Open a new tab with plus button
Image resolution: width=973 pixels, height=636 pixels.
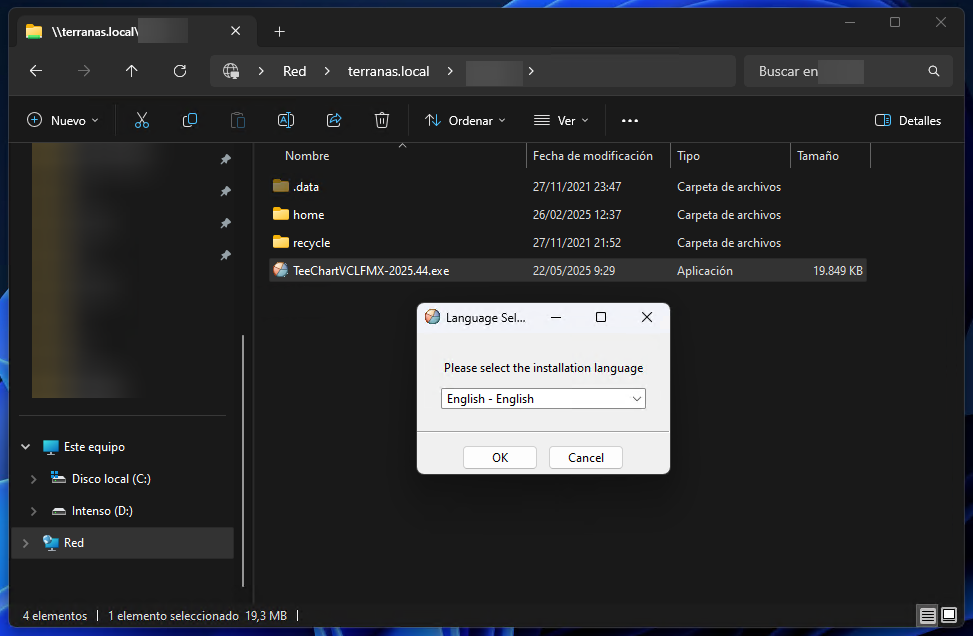click(279, 32)
